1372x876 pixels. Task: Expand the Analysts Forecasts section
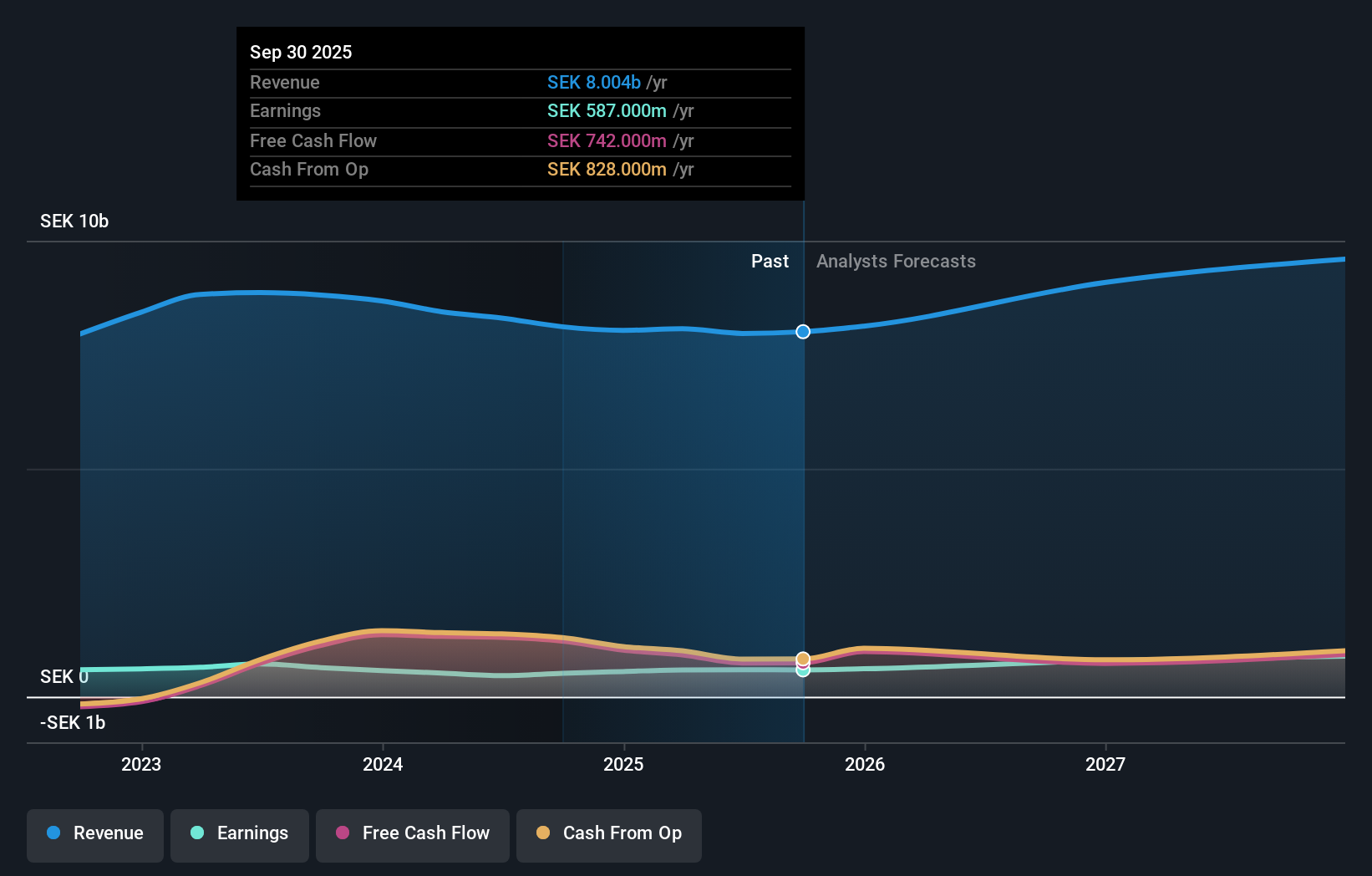click(896, 261)
